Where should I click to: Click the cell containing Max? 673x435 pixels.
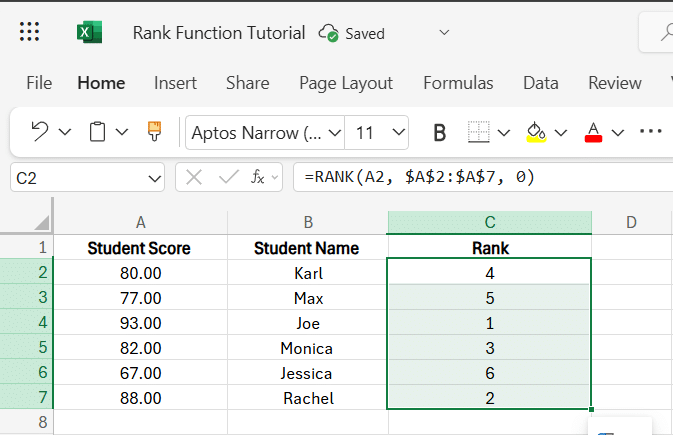point(308,298)
